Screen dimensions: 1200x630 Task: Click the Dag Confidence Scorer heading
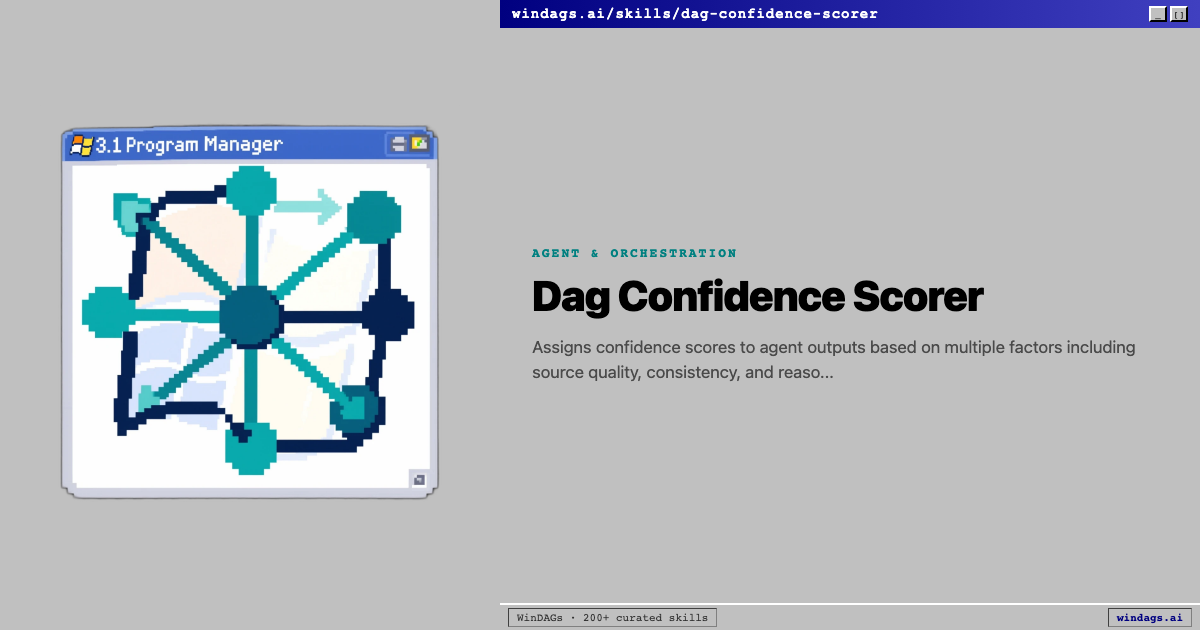(757, 297)
